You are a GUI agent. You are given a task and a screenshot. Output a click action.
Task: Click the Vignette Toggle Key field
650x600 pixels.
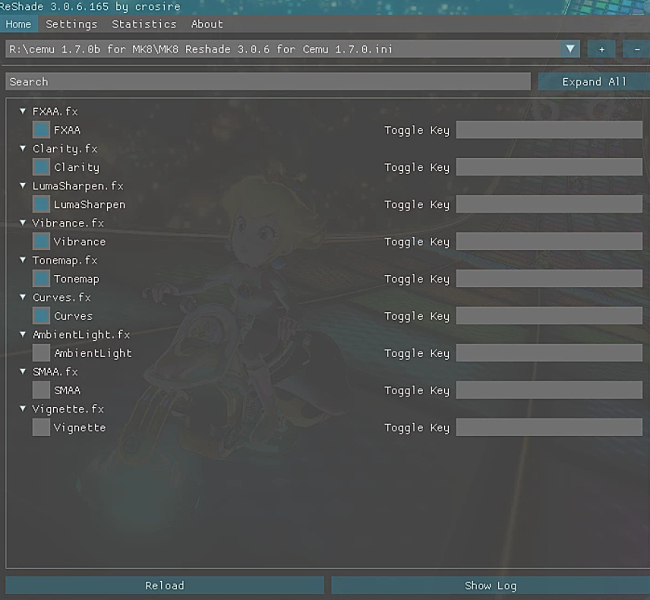549,427
